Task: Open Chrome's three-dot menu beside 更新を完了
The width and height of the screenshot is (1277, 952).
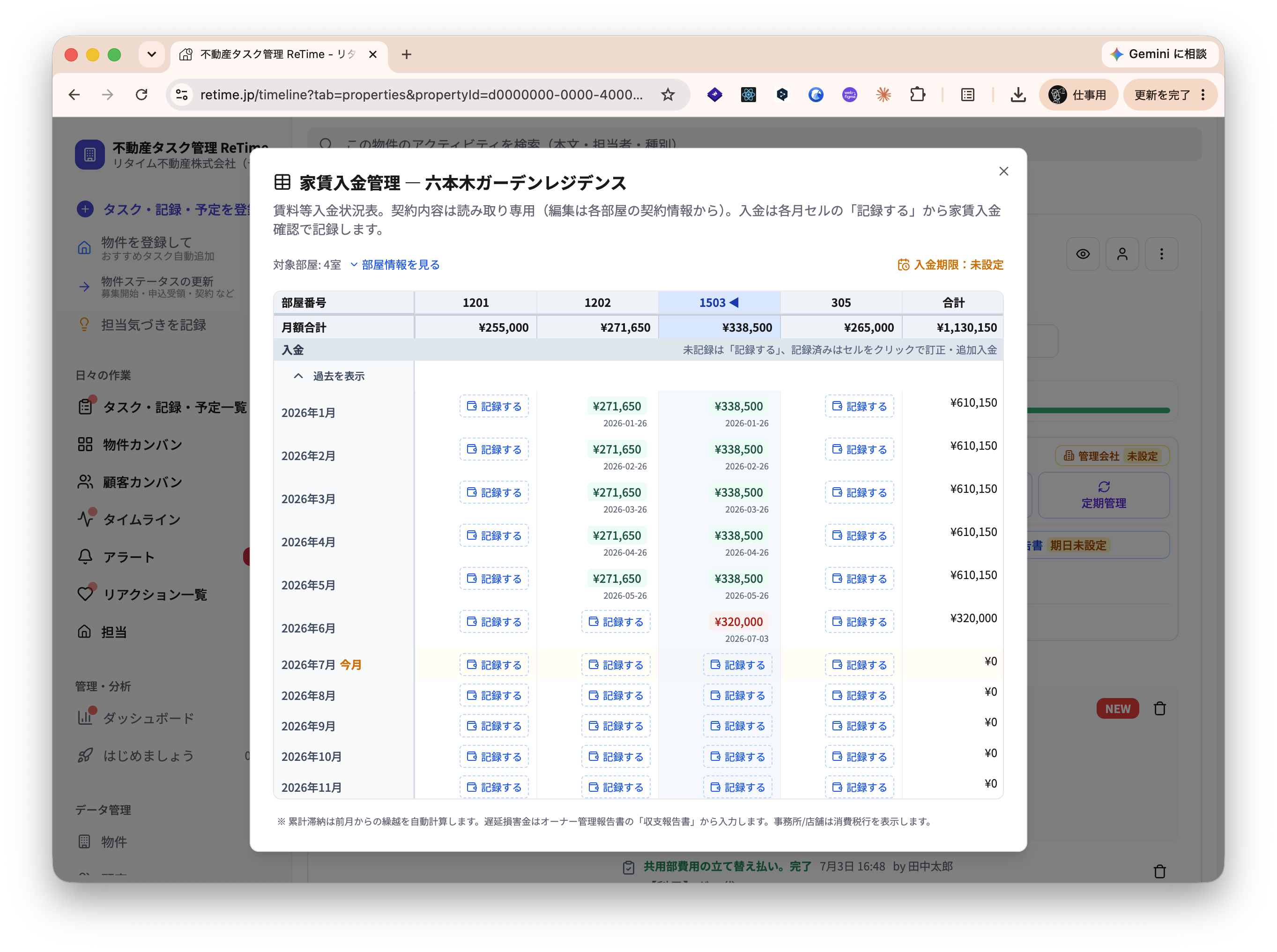Action: pos(1203,95)
